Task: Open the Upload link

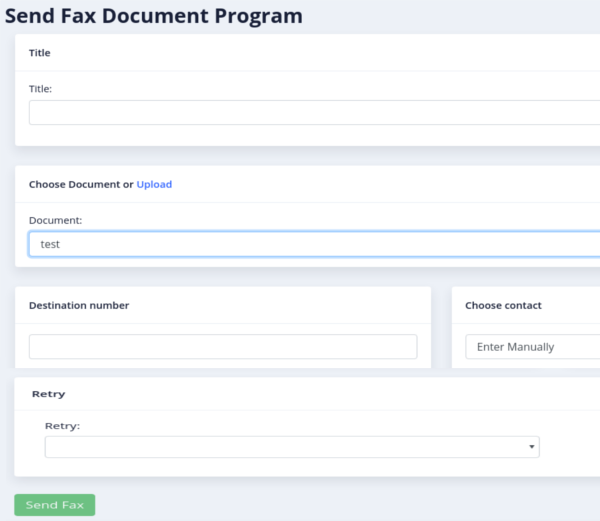Action: tap(154, 184)
